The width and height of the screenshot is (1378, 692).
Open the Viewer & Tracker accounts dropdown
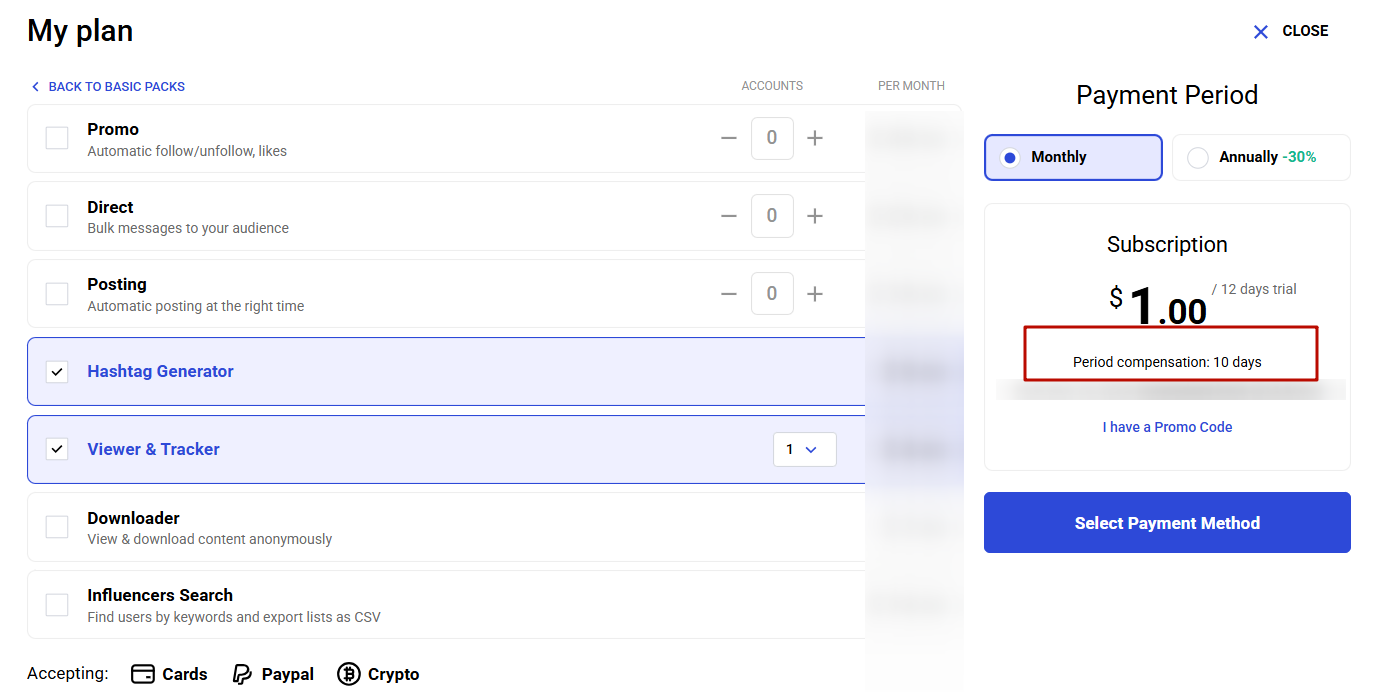(x=805, y=449)
